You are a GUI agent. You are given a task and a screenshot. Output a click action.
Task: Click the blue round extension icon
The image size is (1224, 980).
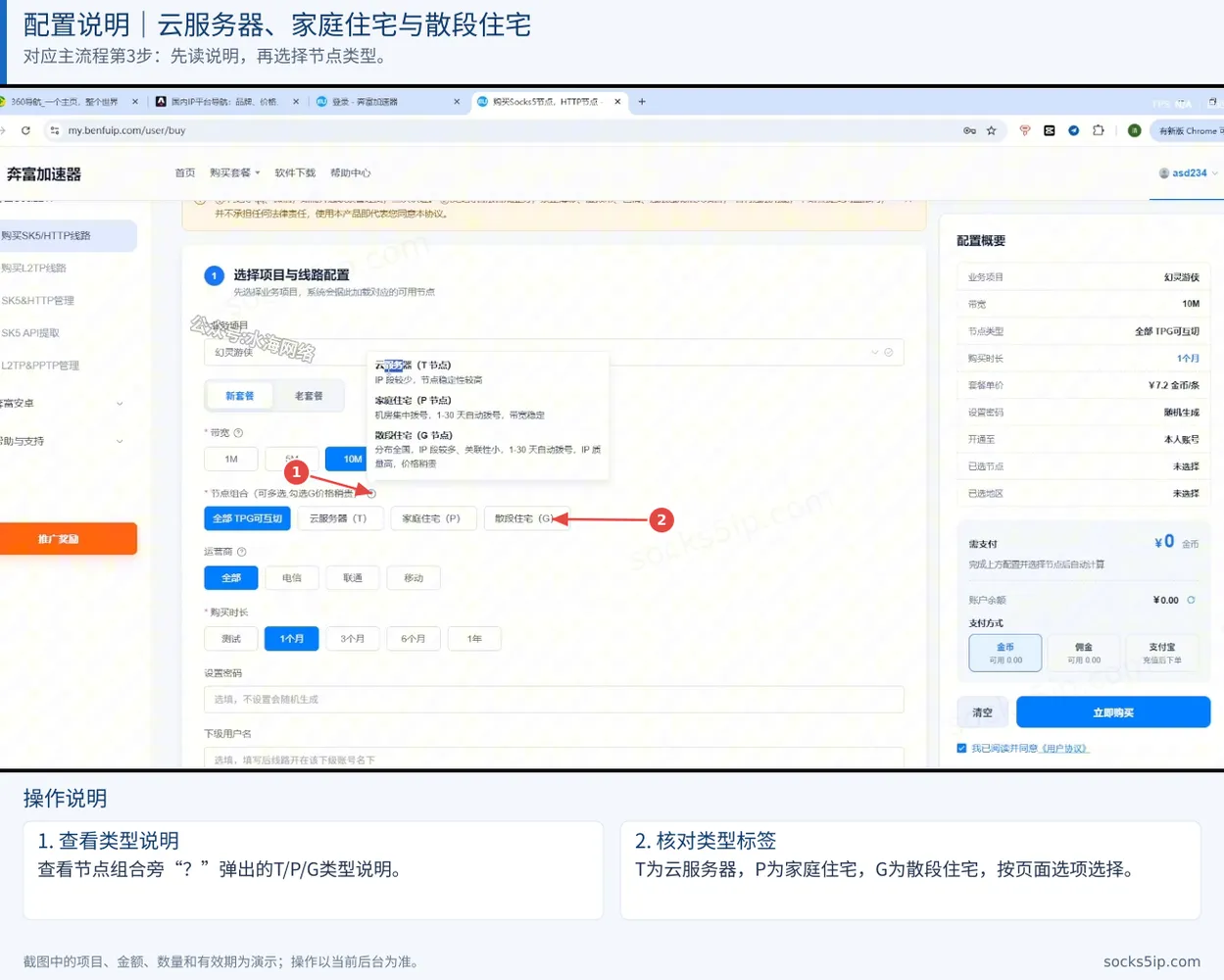pos(1074,130)
